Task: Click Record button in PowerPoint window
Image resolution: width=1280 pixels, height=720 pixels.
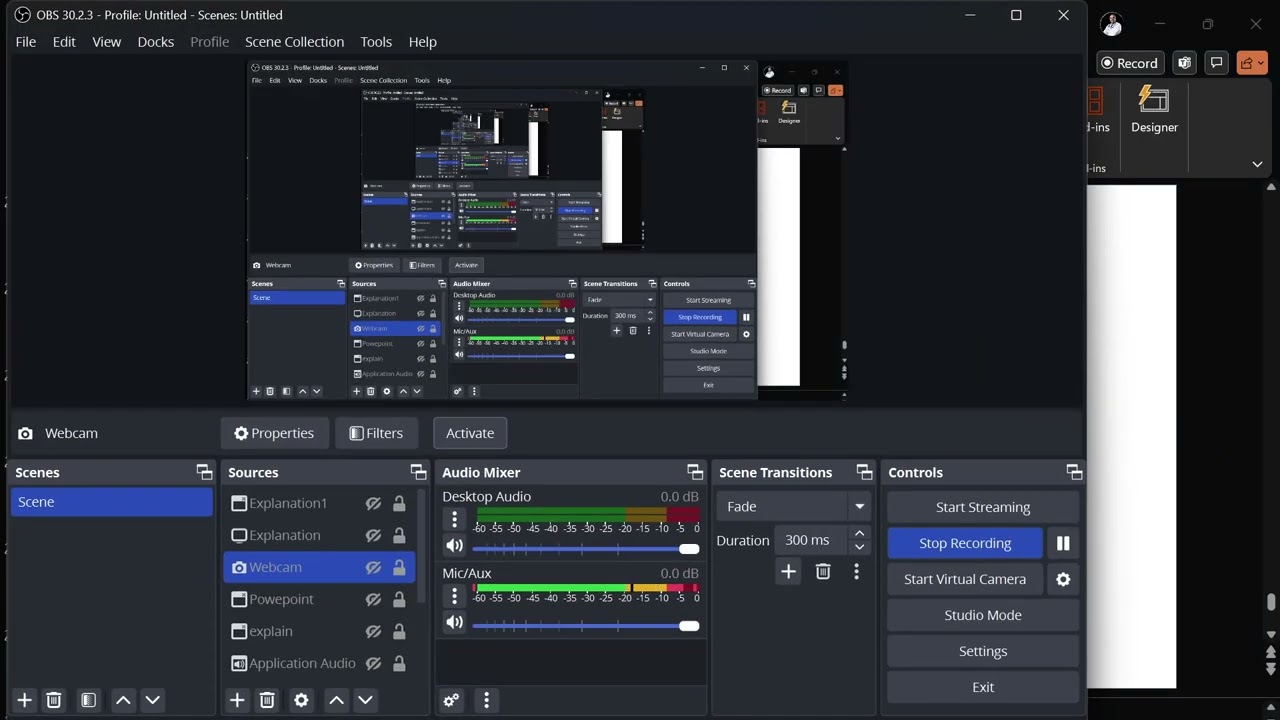Action: (1129, 63)
